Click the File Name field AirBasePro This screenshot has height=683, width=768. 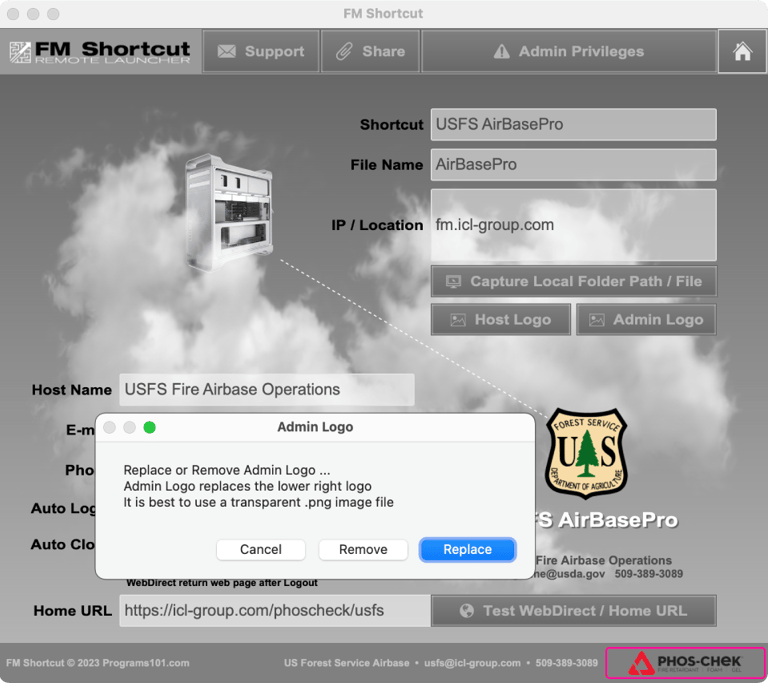click(x=574, y=165)
